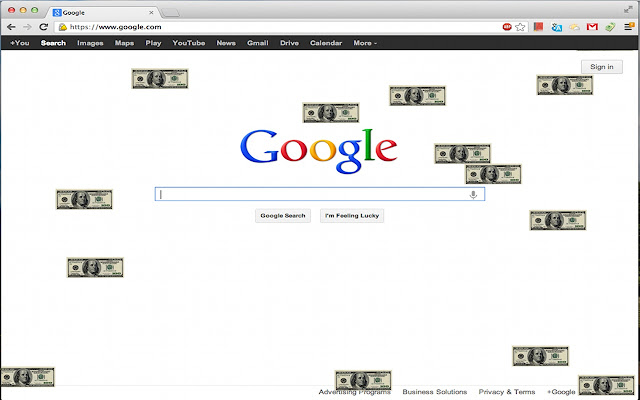Click the green money extension icon
The image size is (640, 400).
coord(610,27)
